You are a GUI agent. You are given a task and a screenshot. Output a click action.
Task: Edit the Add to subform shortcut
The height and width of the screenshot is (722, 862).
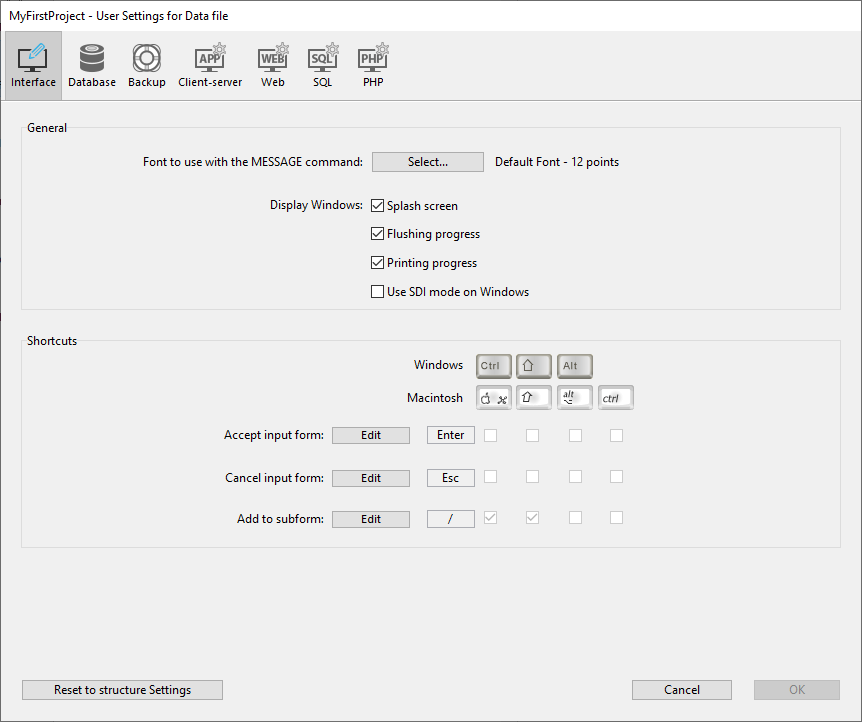pos(371,519)
